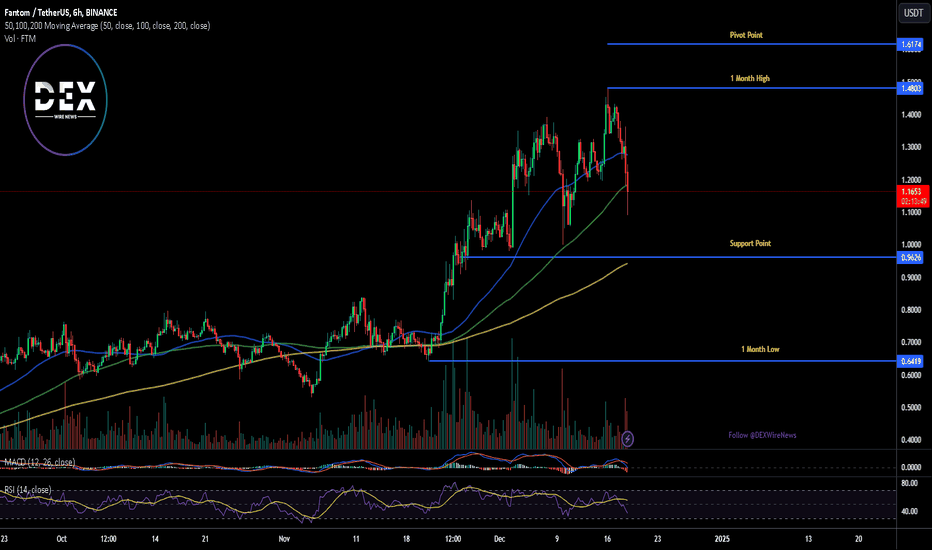Screen dimensions: 932x550
Task: Click the 0.5000 price axis value
Action: pos(911,408)
